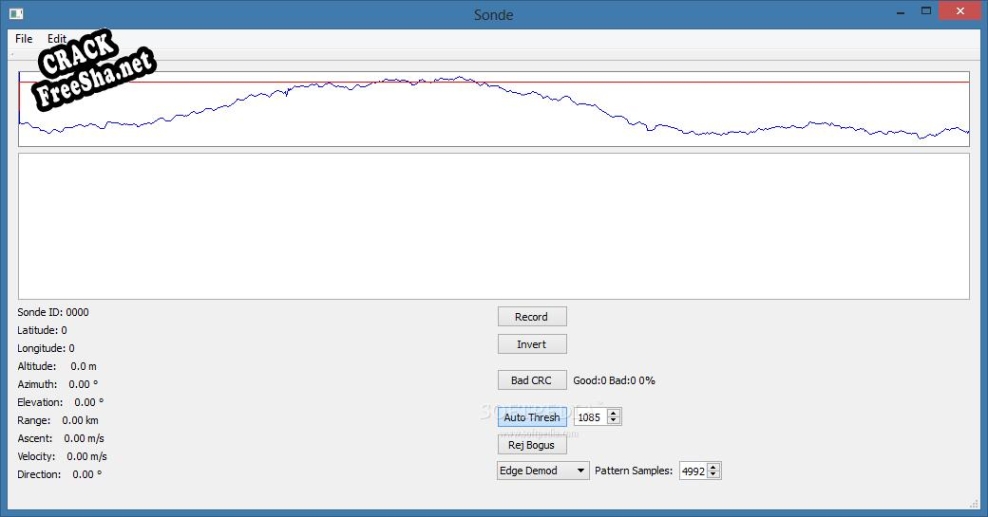Decrease threshold value with down arrow

pos(614,421)
